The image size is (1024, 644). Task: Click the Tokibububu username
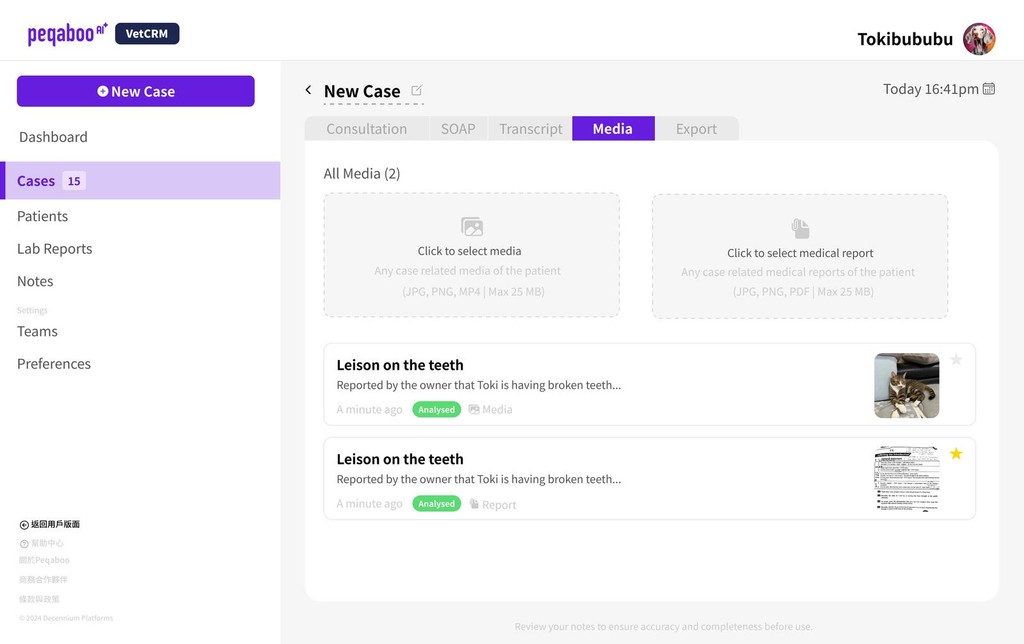pos(905,39)
